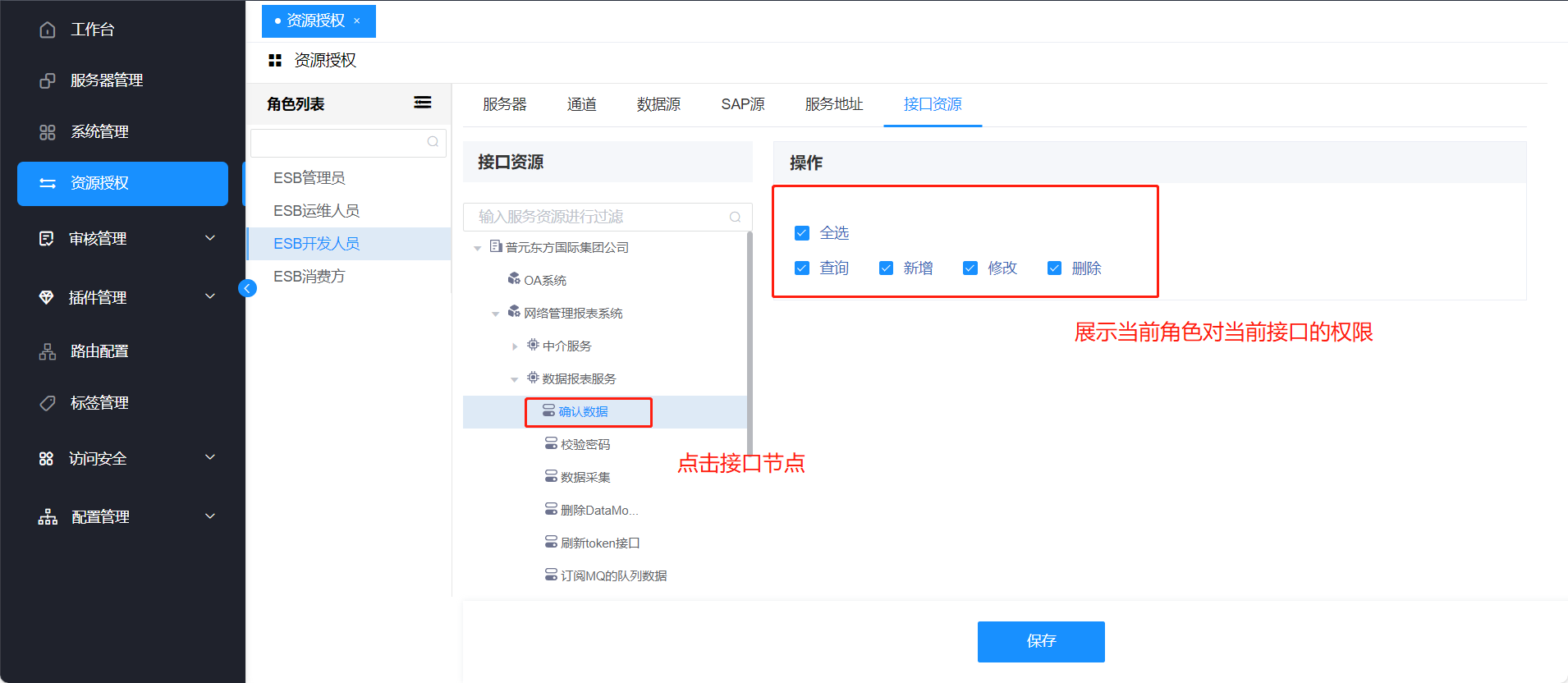Click the interface tree vertical scrollbar

coord(750,345)
